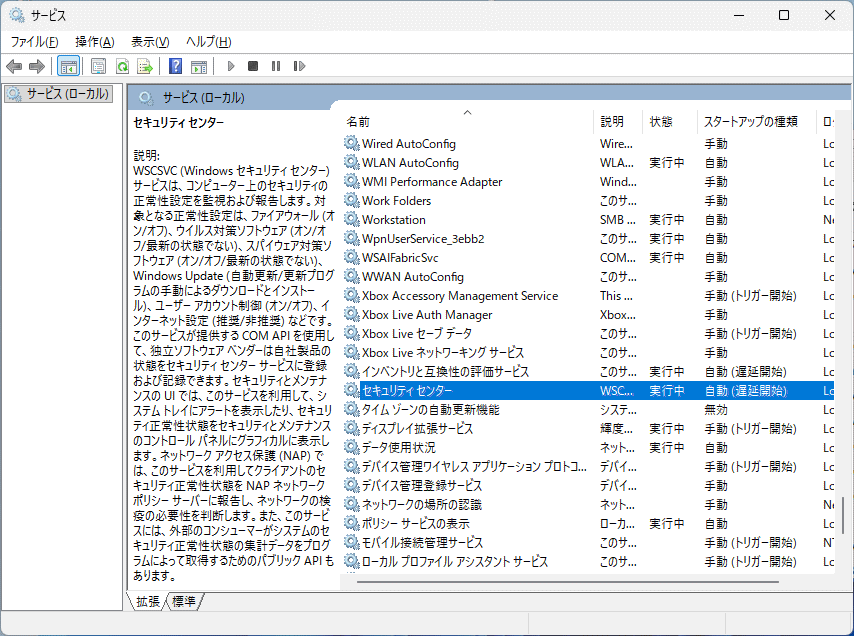Maximize the サービス window
Screen dimensions: 854x636
pyautogui.click(x=784, y=15)
